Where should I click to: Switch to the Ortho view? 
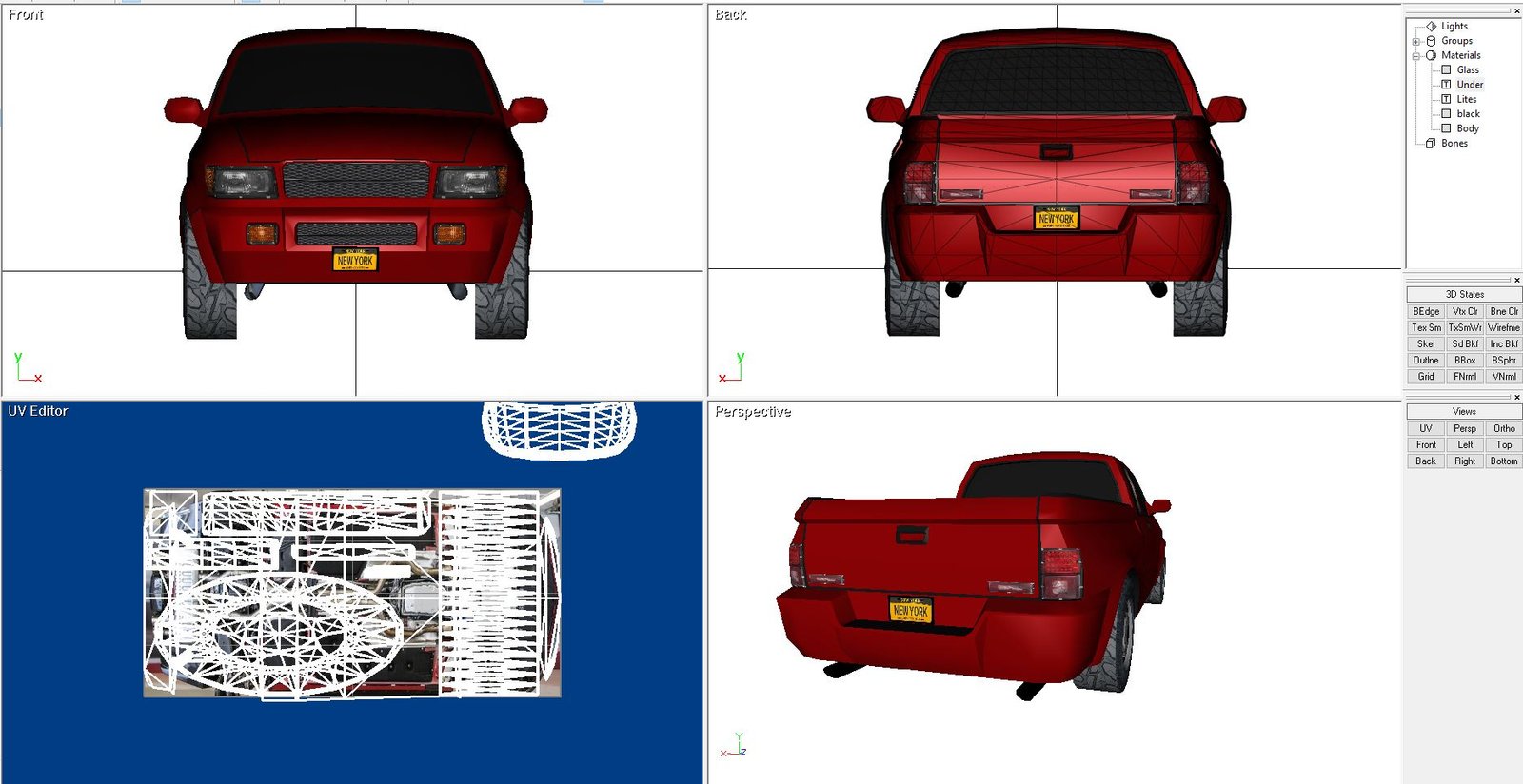[1504, 429]
